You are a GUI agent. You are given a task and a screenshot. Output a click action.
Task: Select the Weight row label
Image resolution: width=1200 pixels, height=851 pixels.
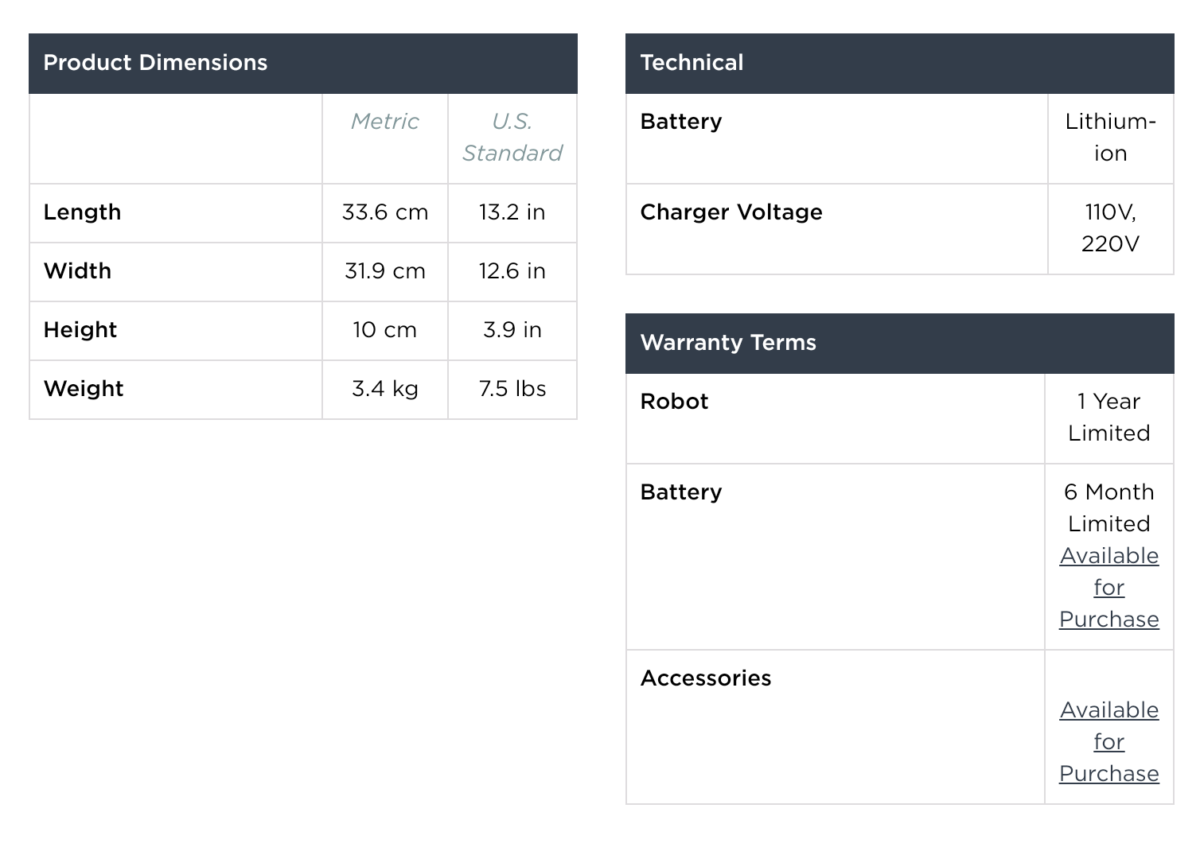83,389
